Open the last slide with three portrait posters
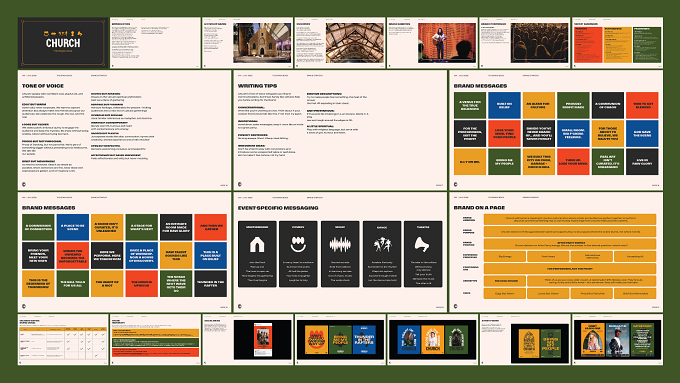The height and width of the screenshot is (383, 680). [x=617, y=339]
